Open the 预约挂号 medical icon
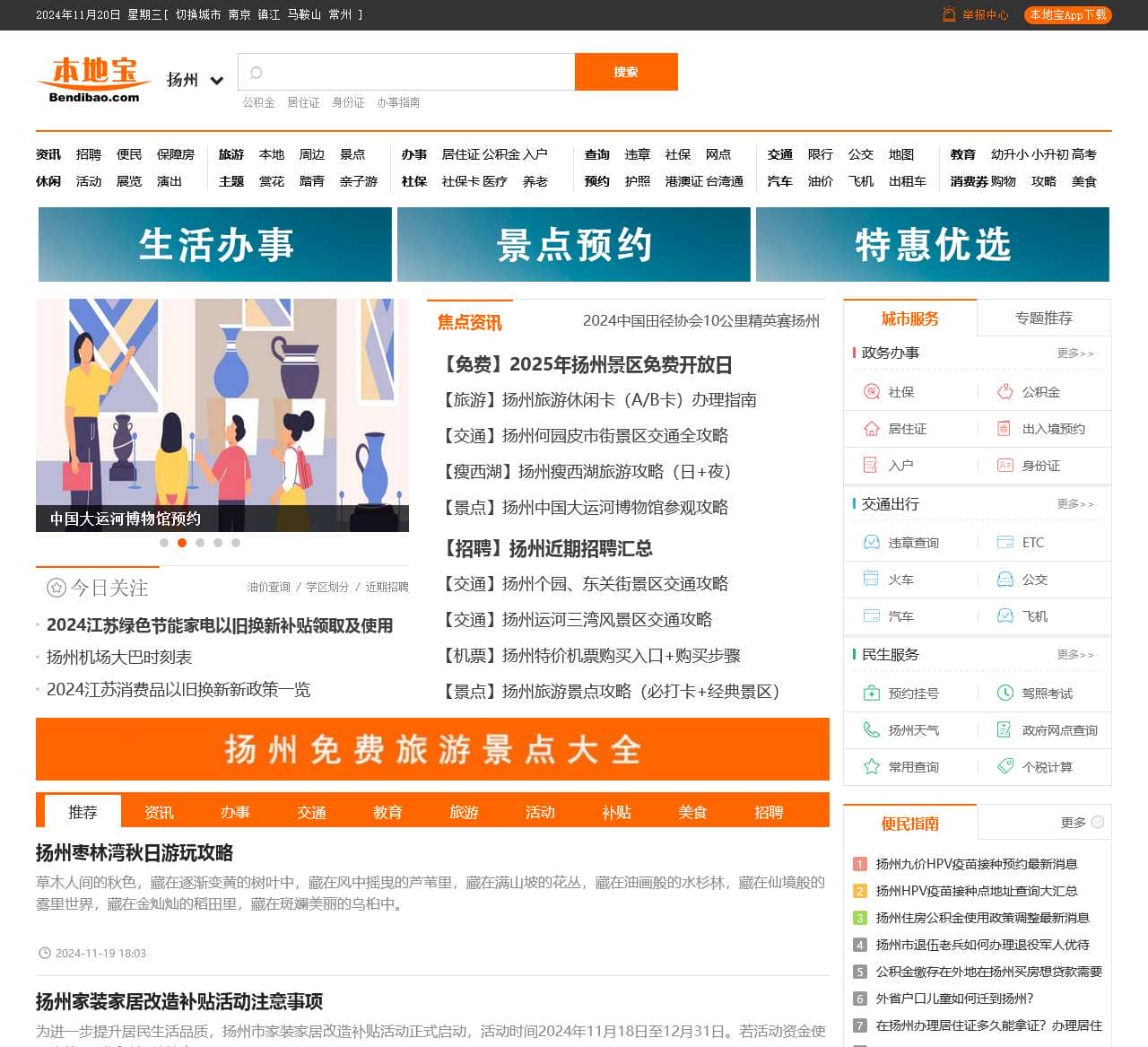The image size is (1148, 1047). (871, 694)
